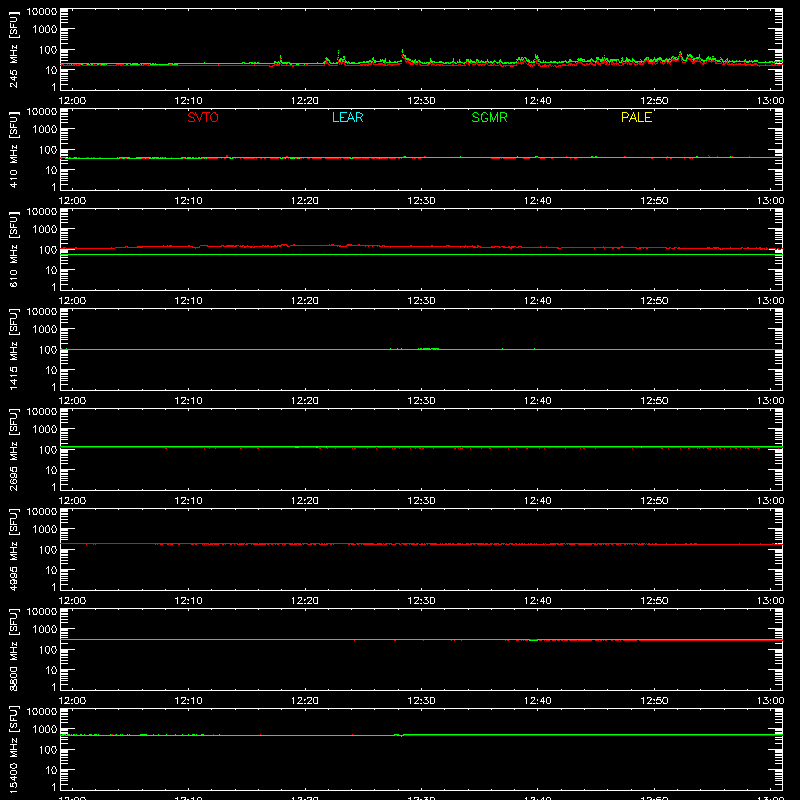This screenshot has height=800, width=800.
Task: Select the 410 MHz [SFU] axis title
Action: 14,149
